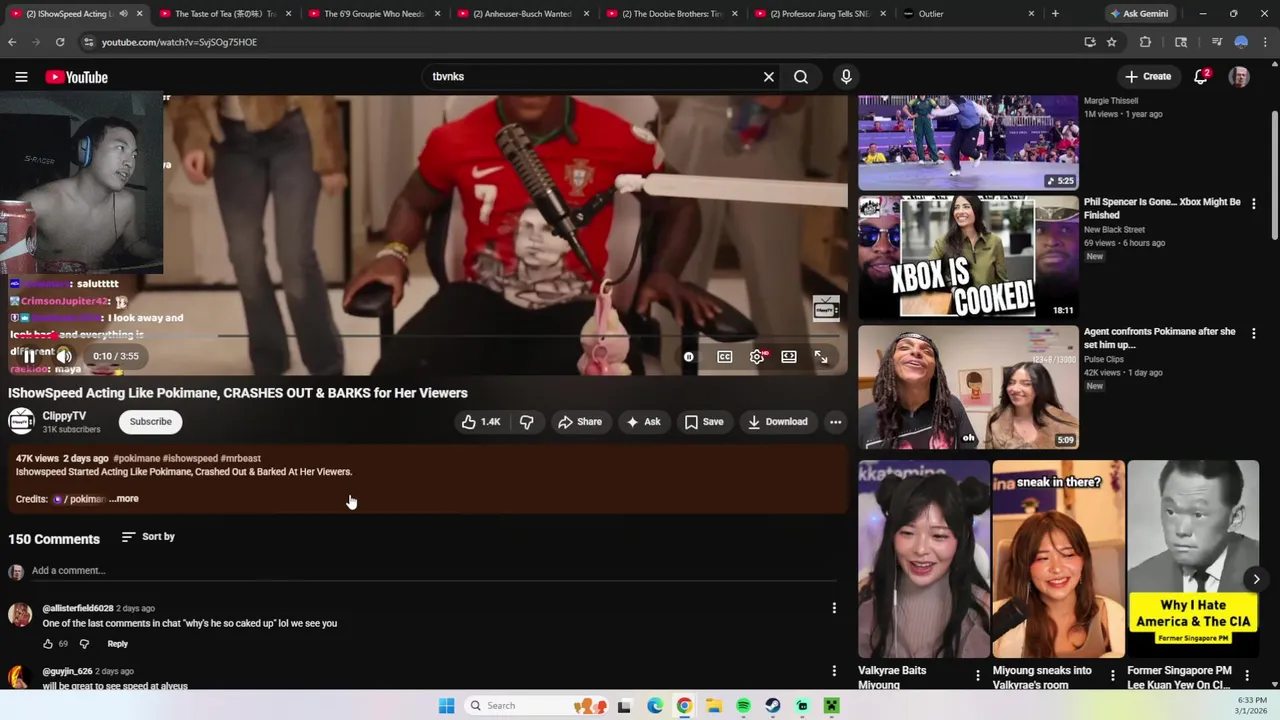Open options for allisterfield6028 comment
Screen dimensions: 1280x720
coord(834,608)
